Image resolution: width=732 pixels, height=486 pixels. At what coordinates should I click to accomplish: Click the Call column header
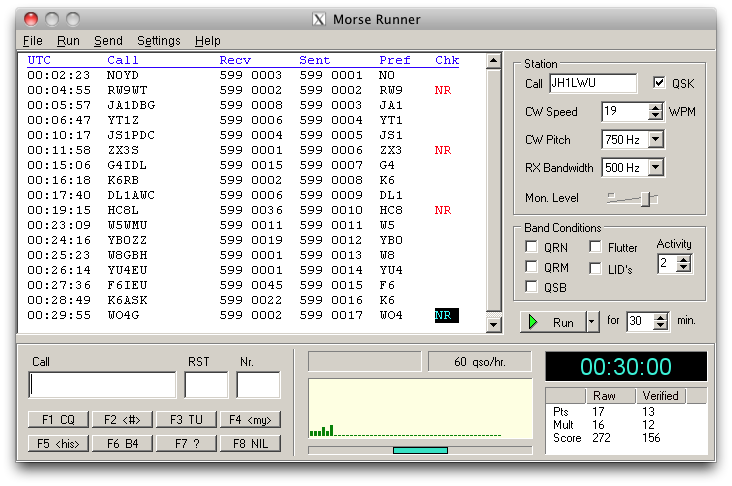[122, 60]
